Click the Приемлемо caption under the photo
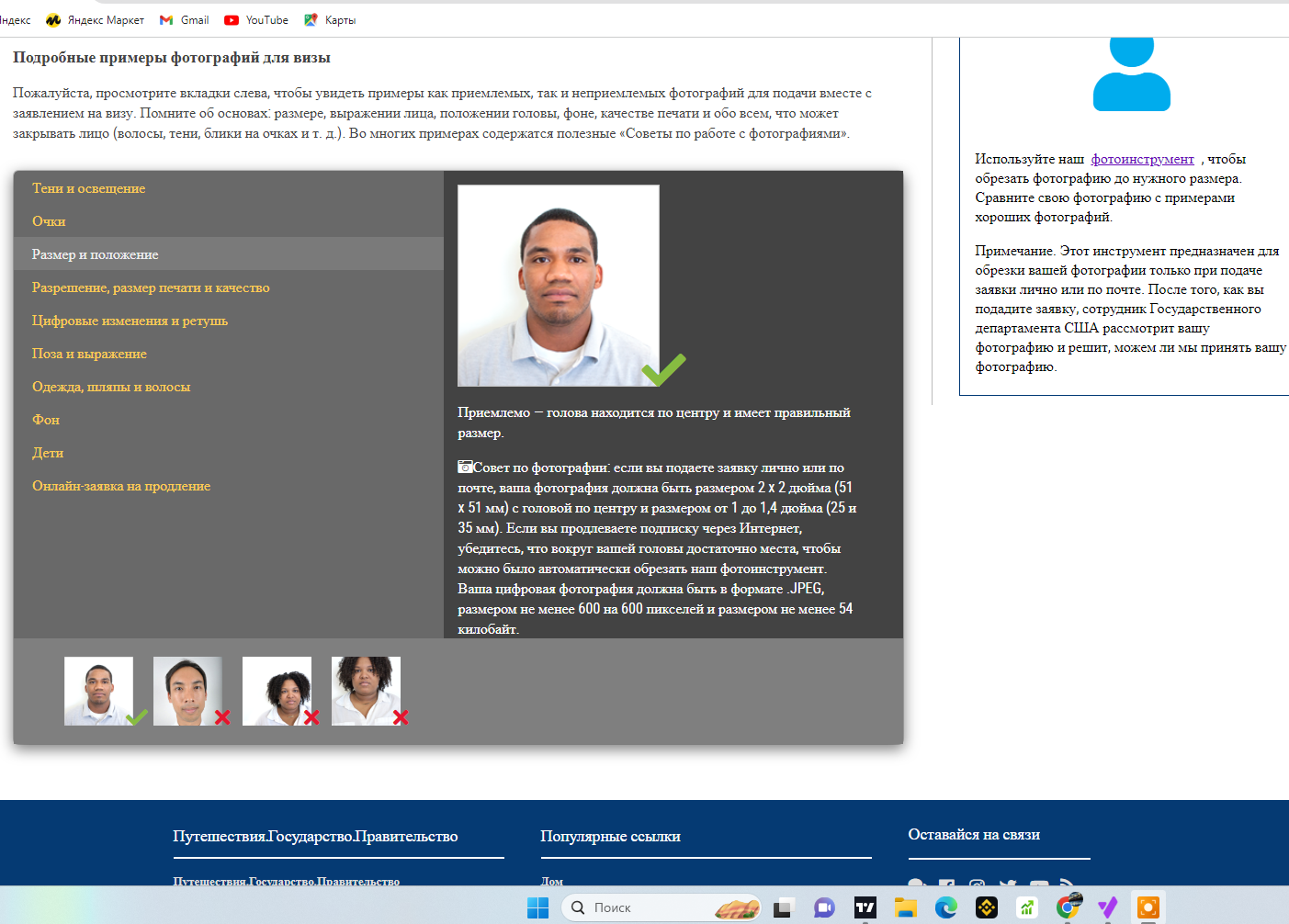 coord(654,423)
